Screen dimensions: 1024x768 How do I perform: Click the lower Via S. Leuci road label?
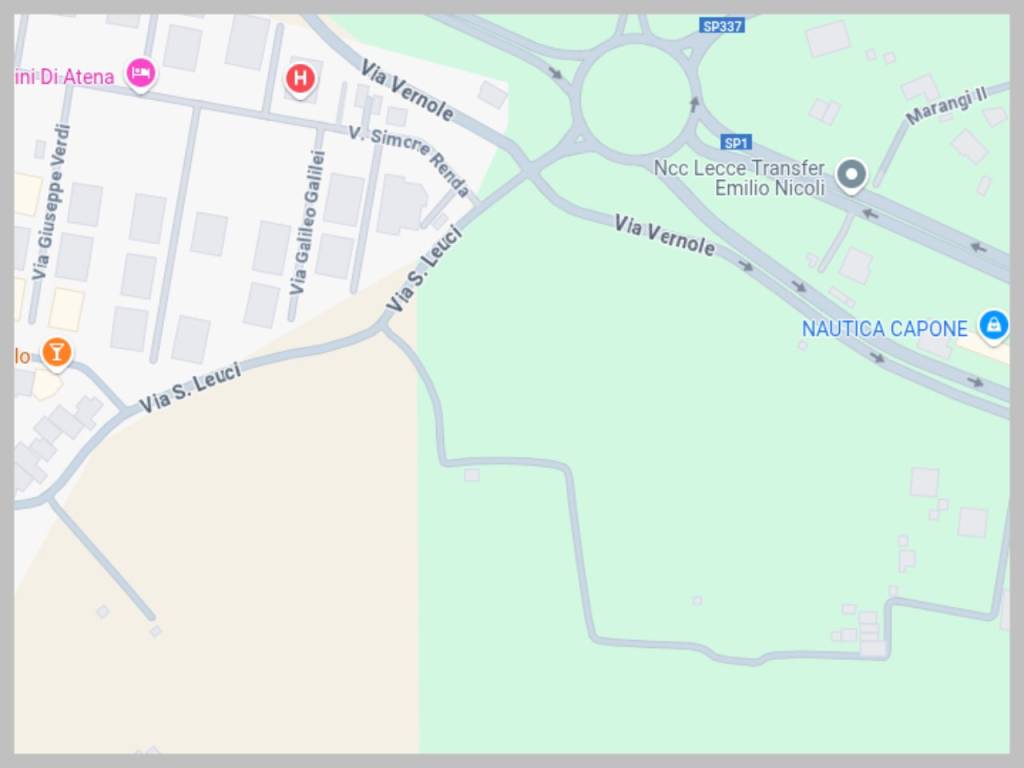pos(190,388)
